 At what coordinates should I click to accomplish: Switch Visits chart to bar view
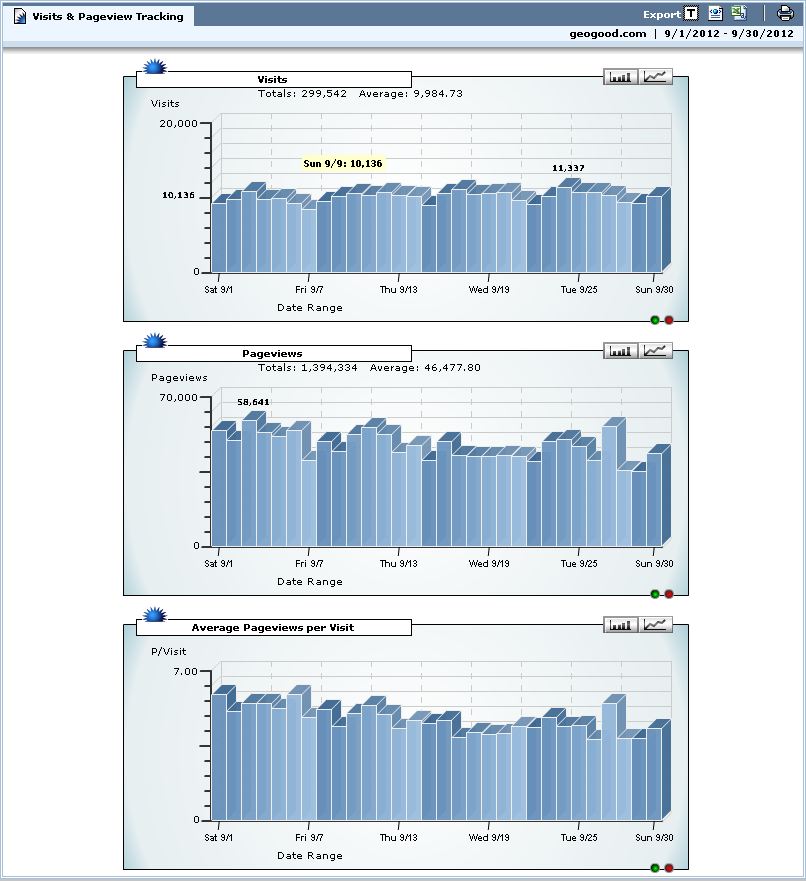tap(621, 76)
